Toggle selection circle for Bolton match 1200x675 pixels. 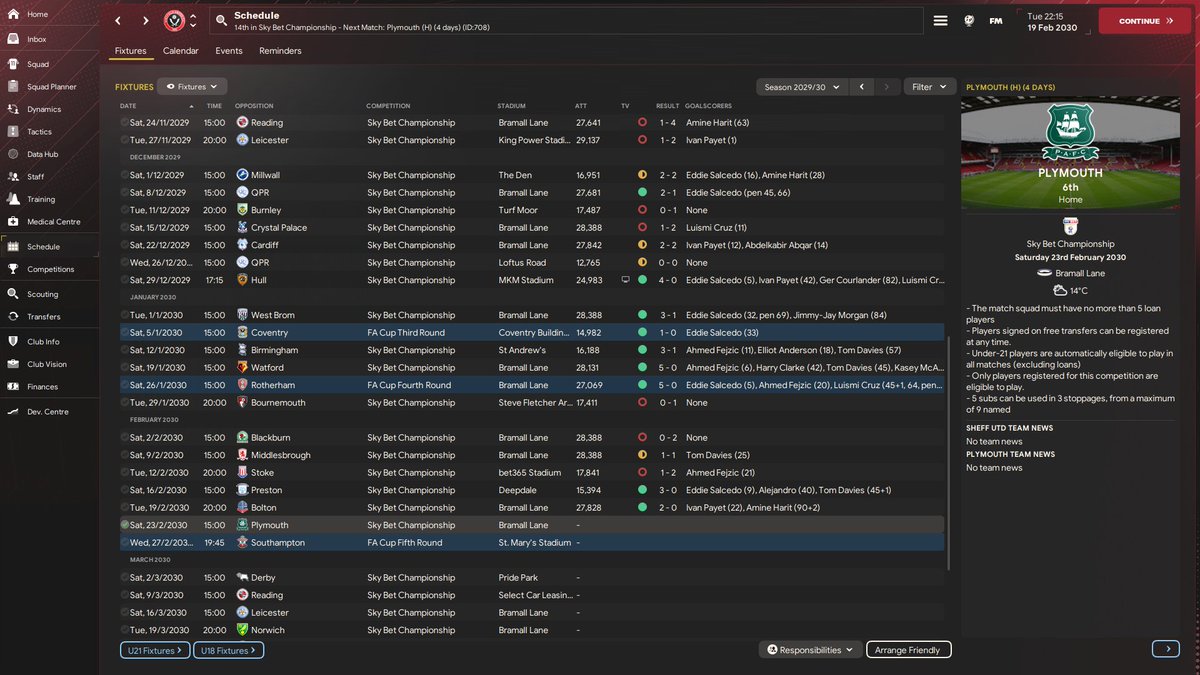coord(125,507)
